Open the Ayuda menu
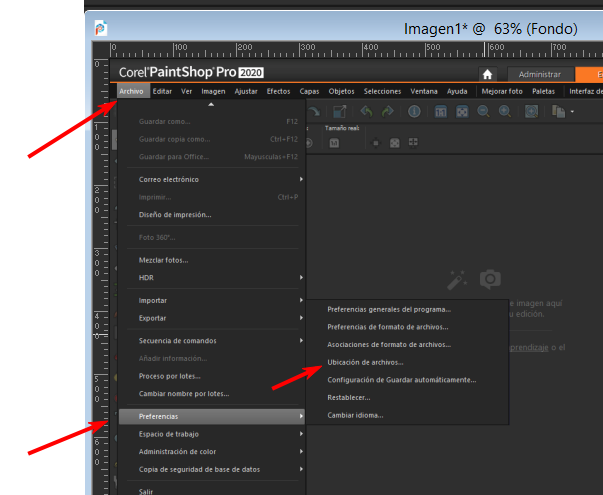The image size is (603, 495). point(457,91)
